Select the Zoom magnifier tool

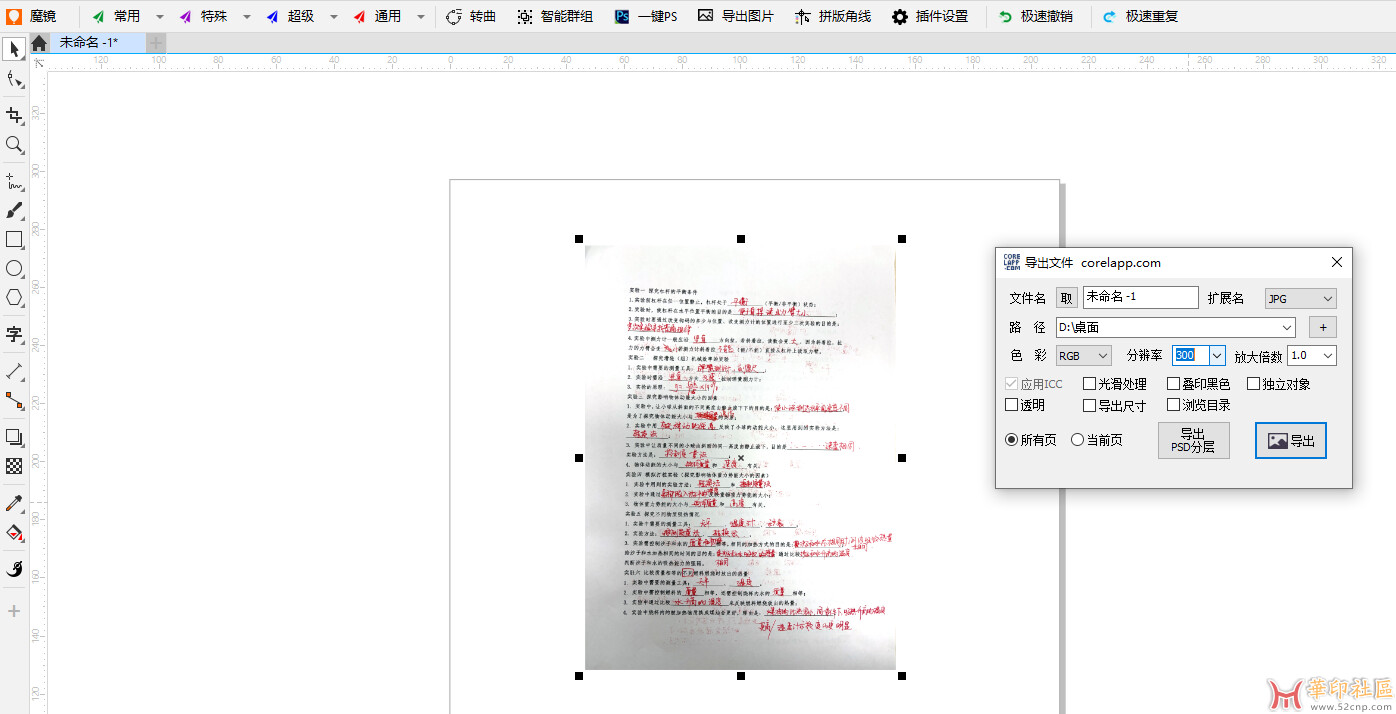(14, 146)
